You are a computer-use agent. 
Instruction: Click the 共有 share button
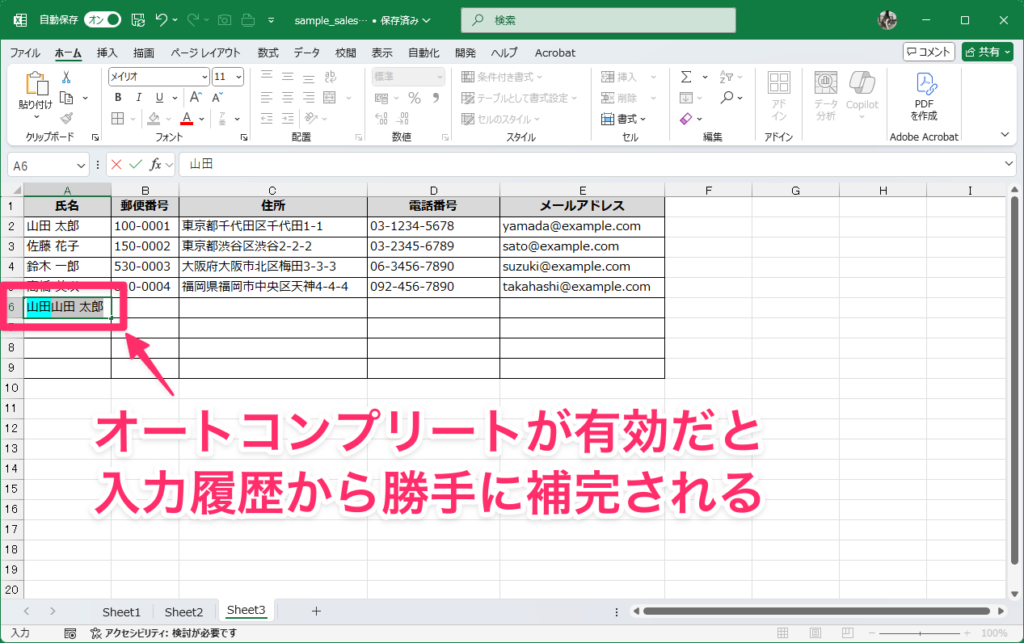tap(987, 52)
